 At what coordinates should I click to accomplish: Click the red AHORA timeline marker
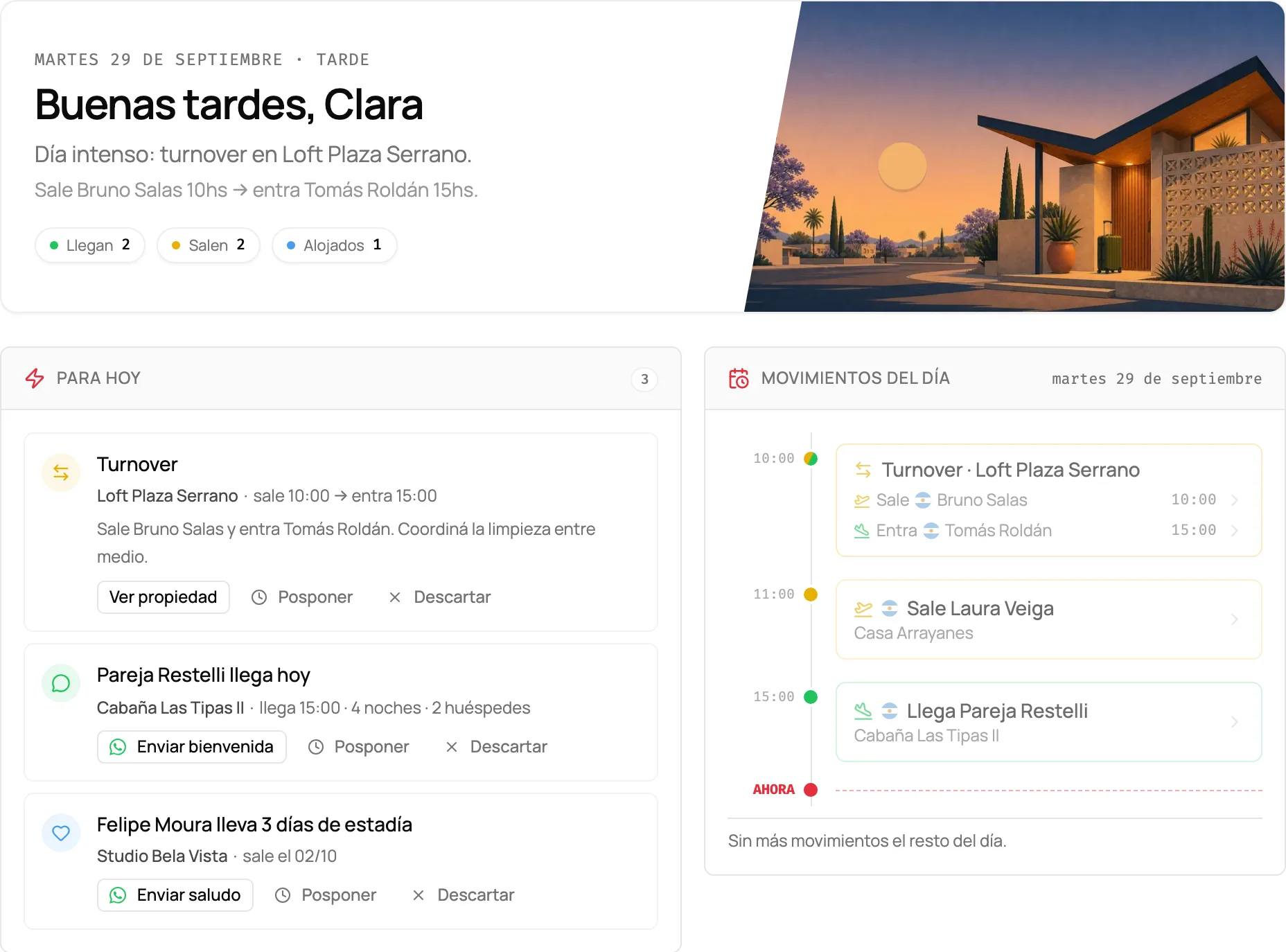click(x=811, y=790)
